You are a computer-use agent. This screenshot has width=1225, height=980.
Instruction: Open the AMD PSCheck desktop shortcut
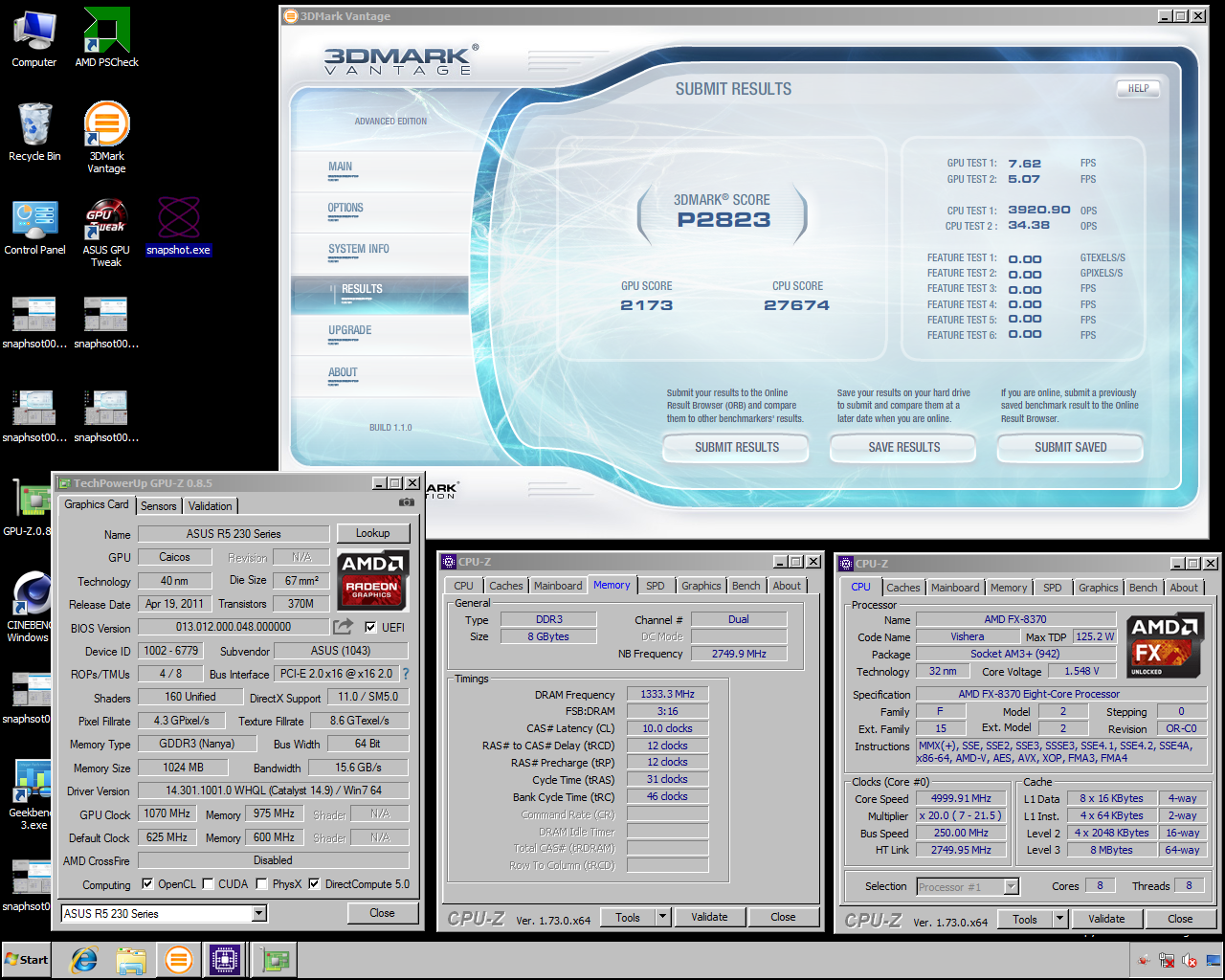(106, 38)
